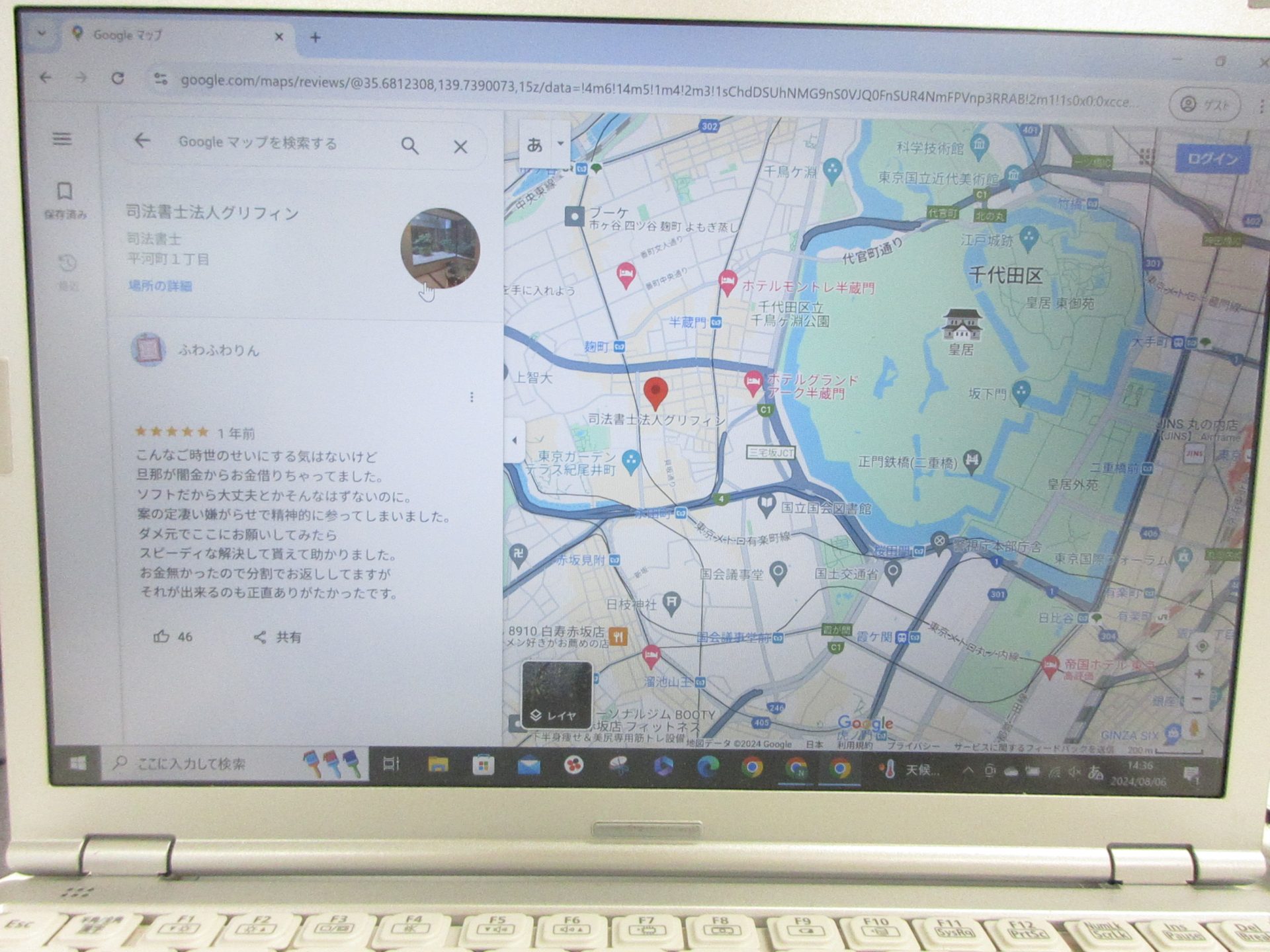Screen dimensions: 1270x952
Task: Open Microsoft Store taskbar icon
Action: (x=483, y=766)
